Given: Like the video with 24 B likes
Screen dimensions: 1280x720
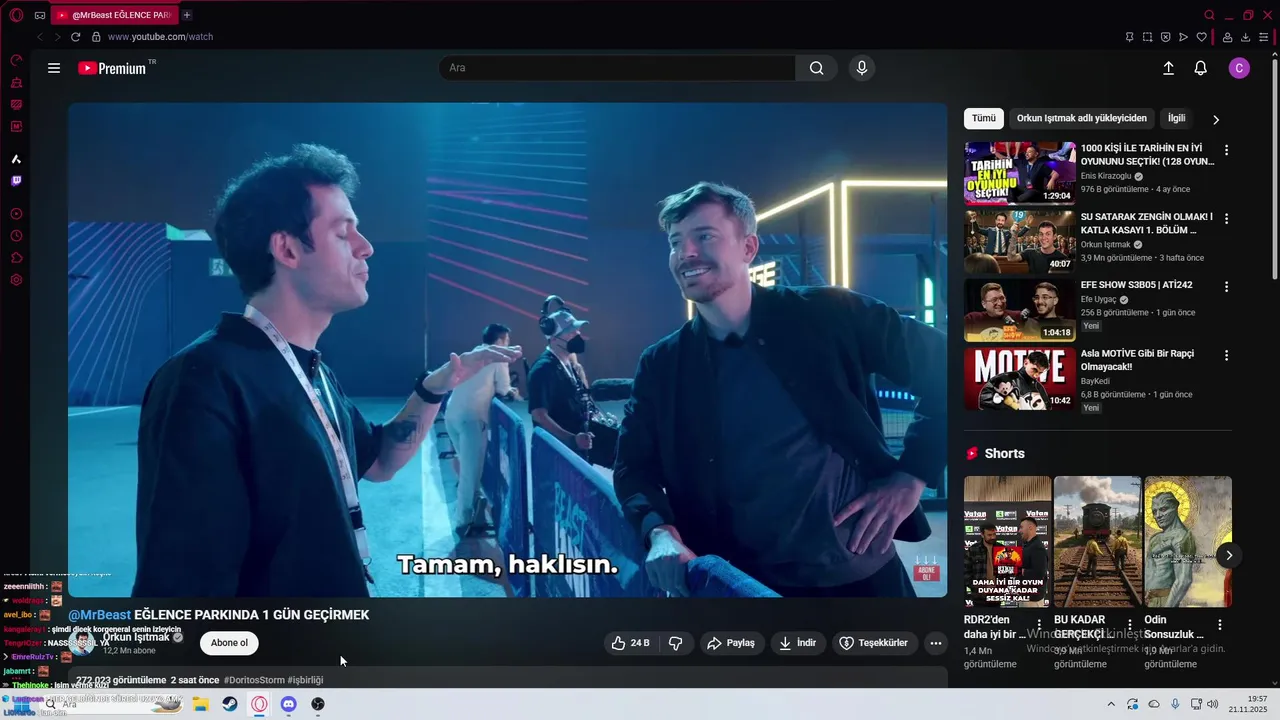Looking at the screenshot, I should [x=630, y=643].
